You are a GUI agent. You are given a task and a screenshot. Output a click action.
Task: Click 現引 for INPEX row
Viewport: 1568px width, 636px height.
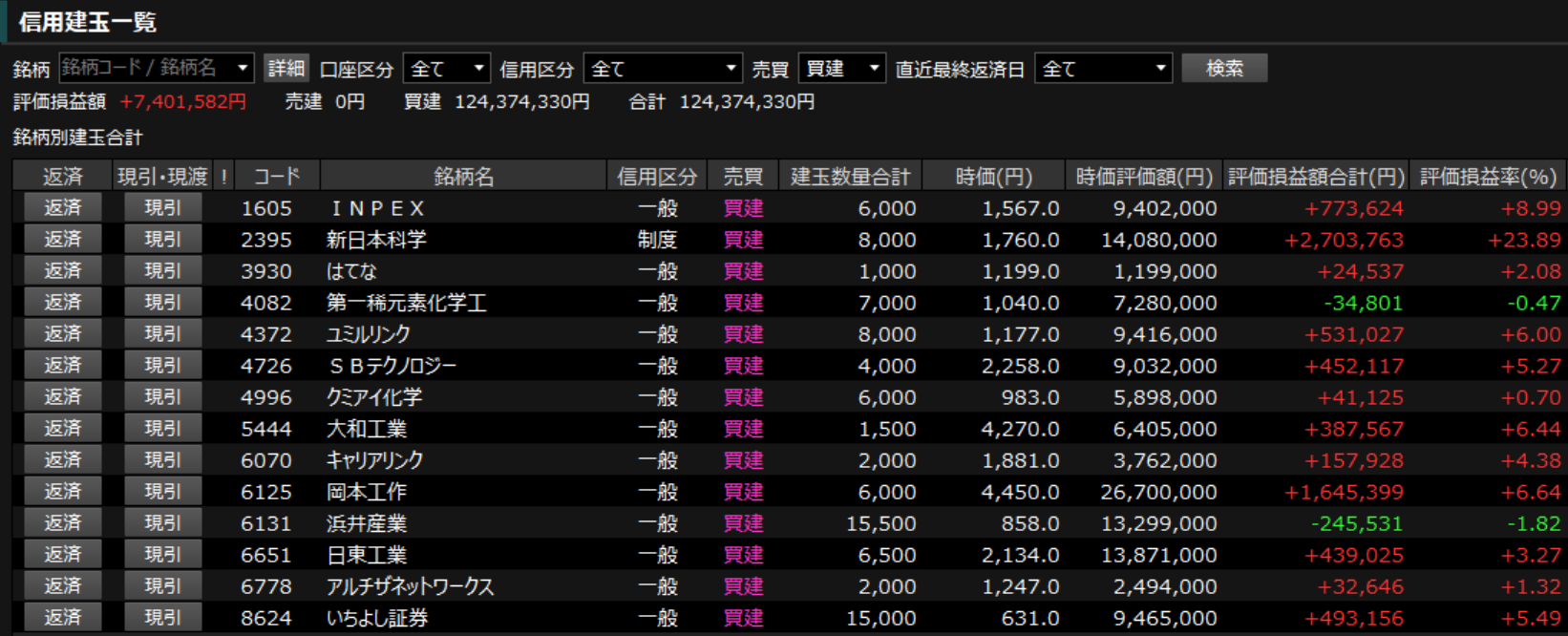pyautogui.click(x=162, y=208)
